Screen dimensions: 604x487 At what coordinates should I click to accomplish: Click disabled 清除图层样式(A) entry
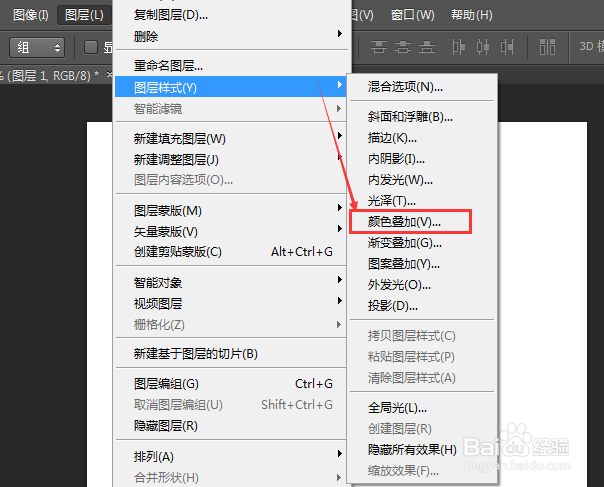(x=422, y=378)
